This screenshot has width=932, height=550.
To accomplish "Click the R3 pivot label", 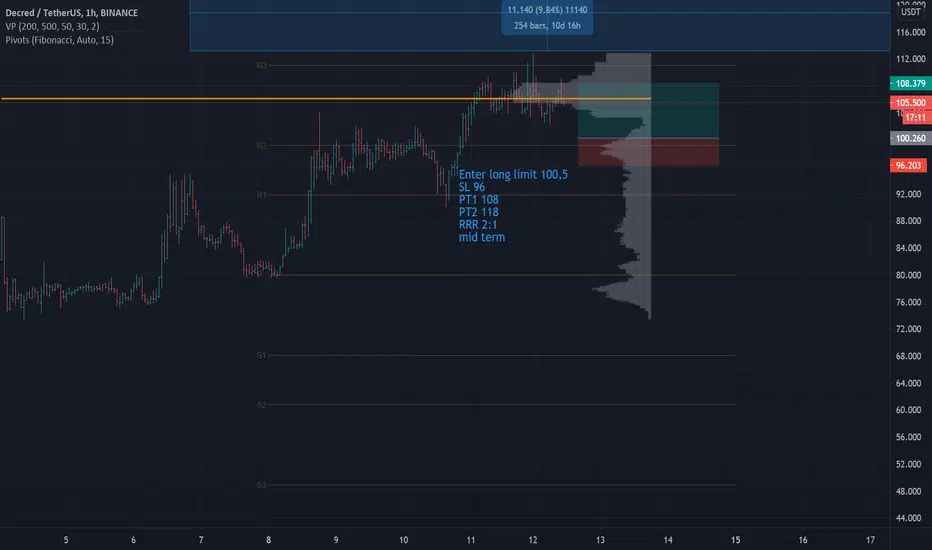I will 262,65.
